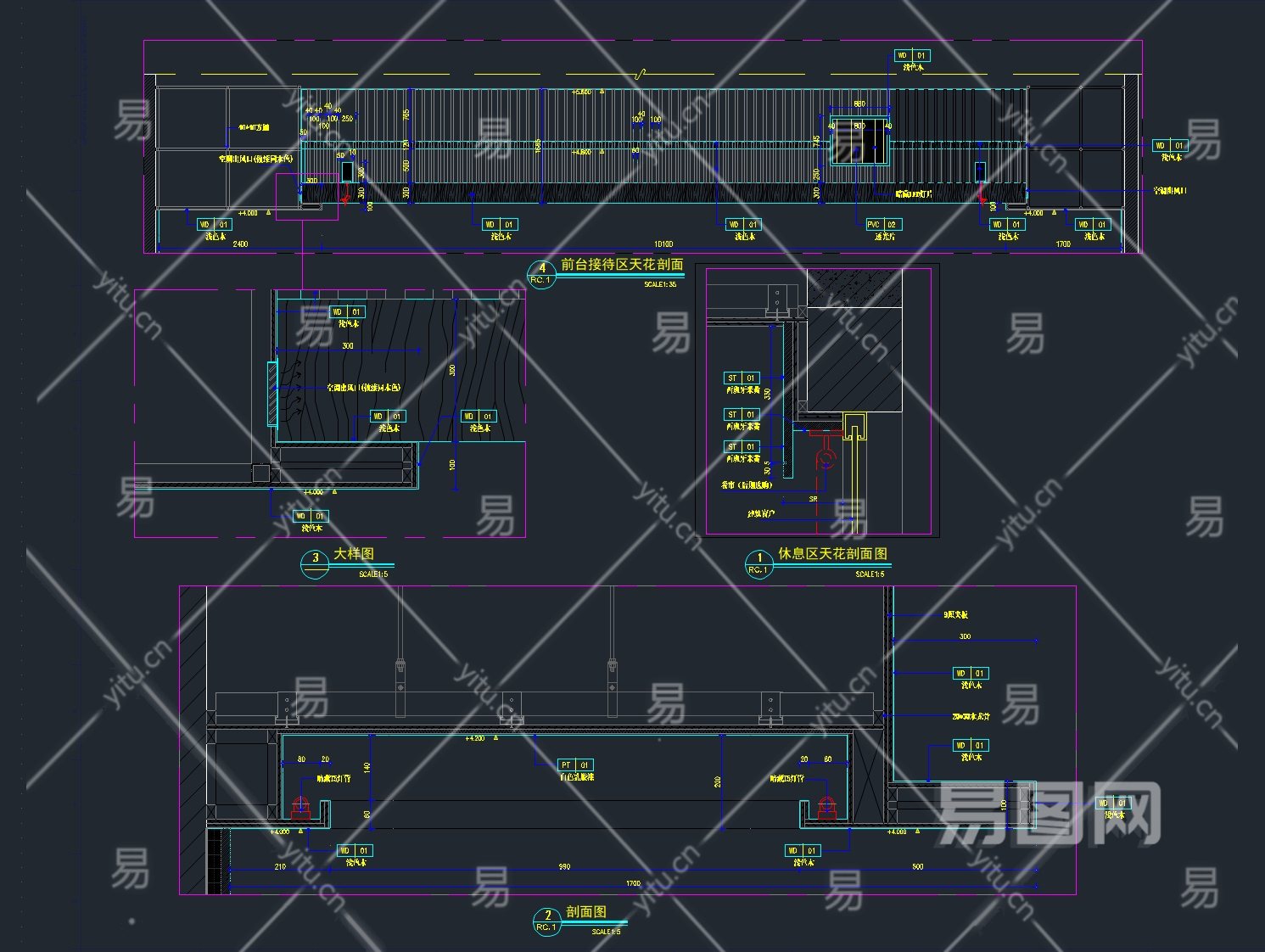Click the scale text under 大样图

[373, 574]
